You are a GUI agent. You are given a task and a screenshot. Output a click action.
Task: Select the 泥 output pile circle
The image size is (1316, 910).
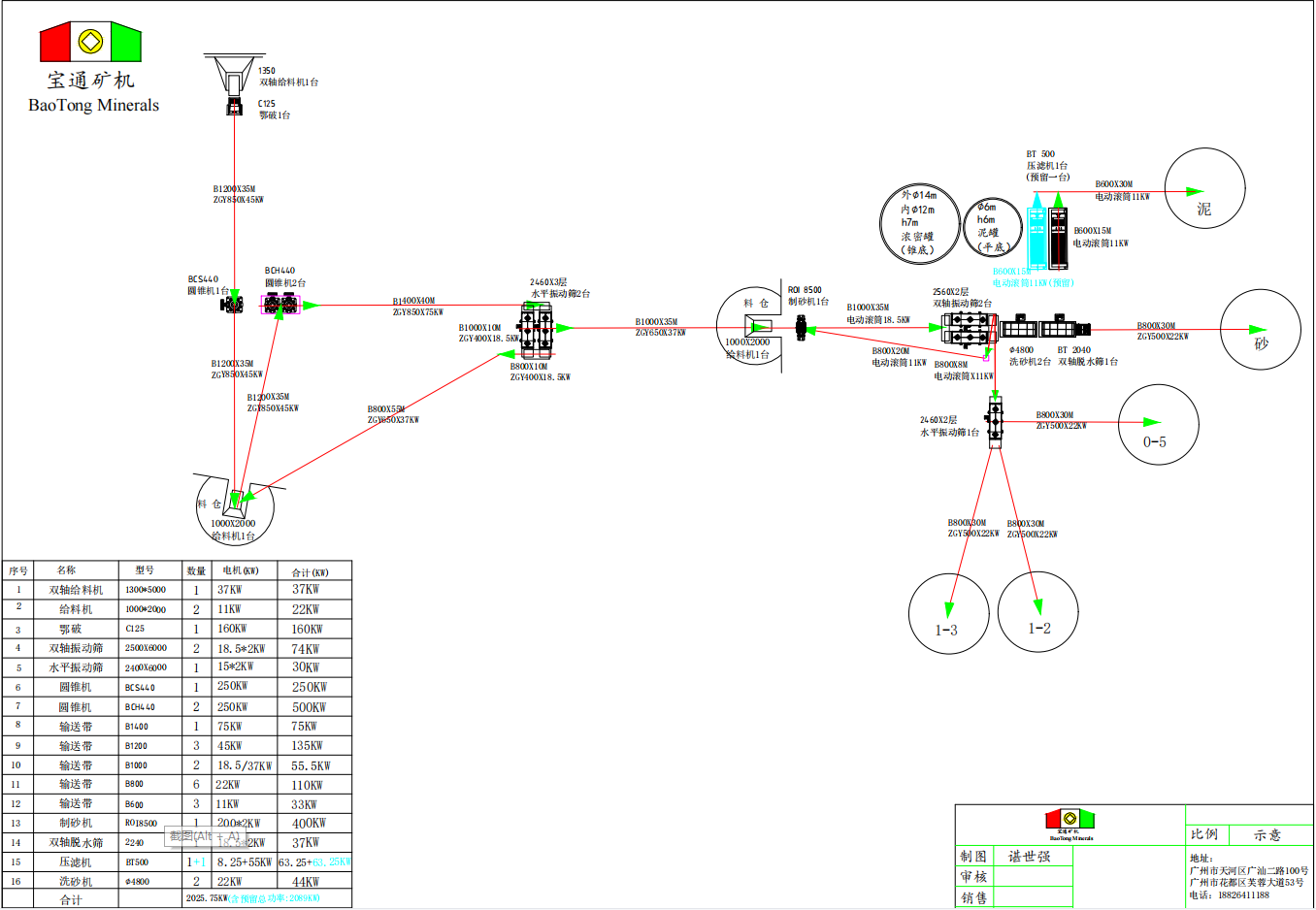[1204, 189]
